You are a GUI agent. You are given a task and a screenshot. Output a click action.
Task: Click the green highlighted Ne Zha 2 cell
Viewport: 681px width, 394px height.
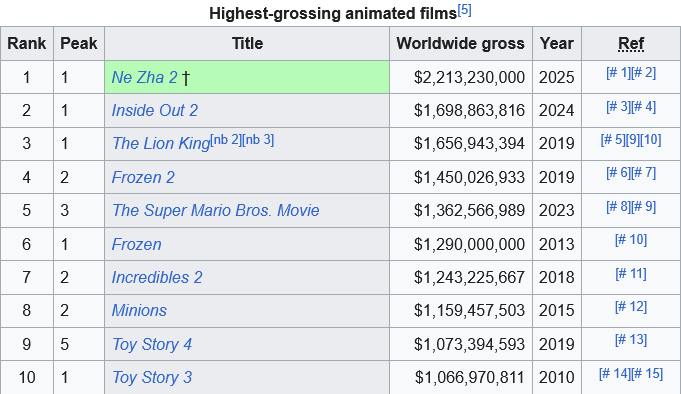pos(247,77)
